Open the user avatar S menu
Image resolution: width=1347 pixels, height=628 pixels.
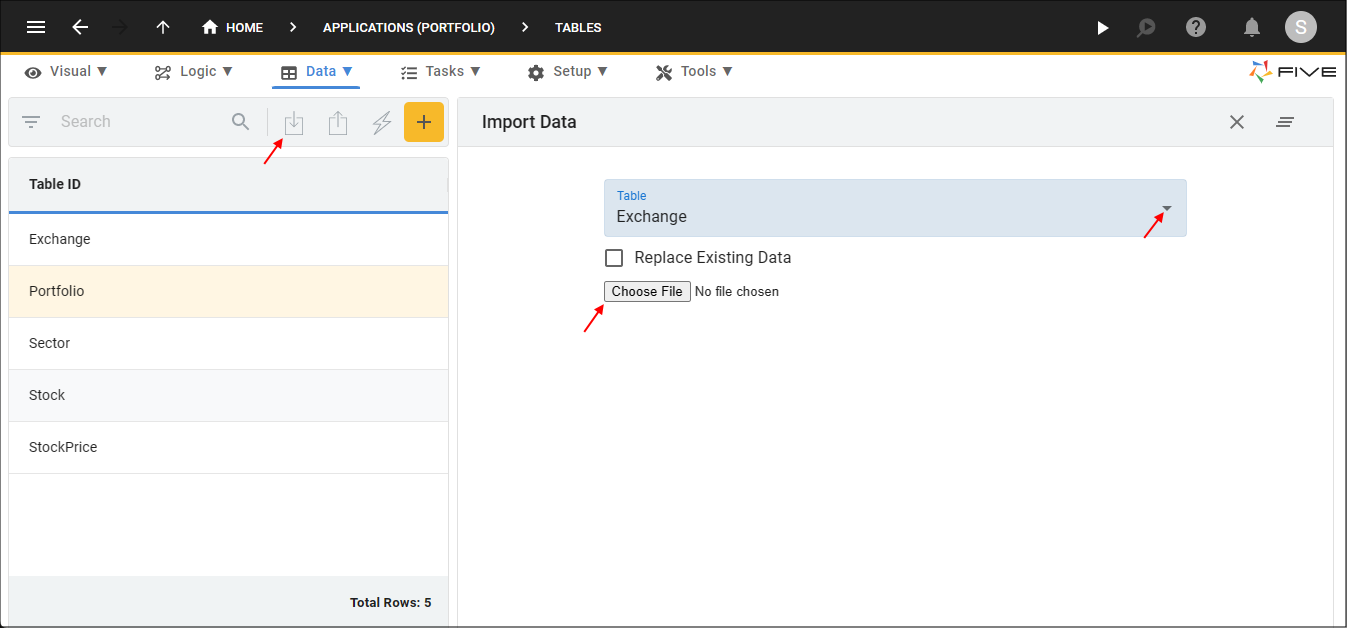click(1300, 27)
